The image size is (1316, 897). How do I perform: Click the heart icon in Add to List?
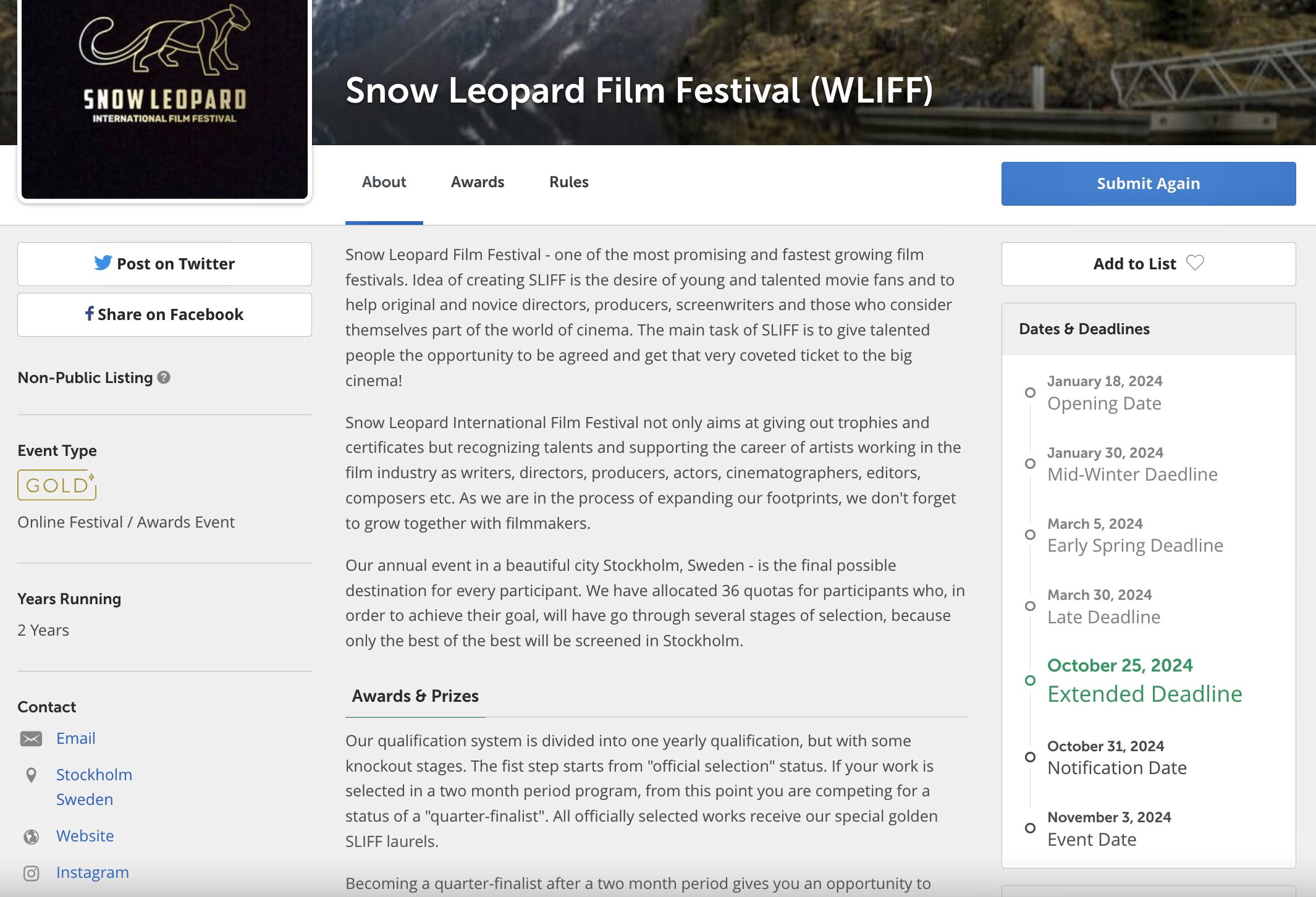point(1195,263)
